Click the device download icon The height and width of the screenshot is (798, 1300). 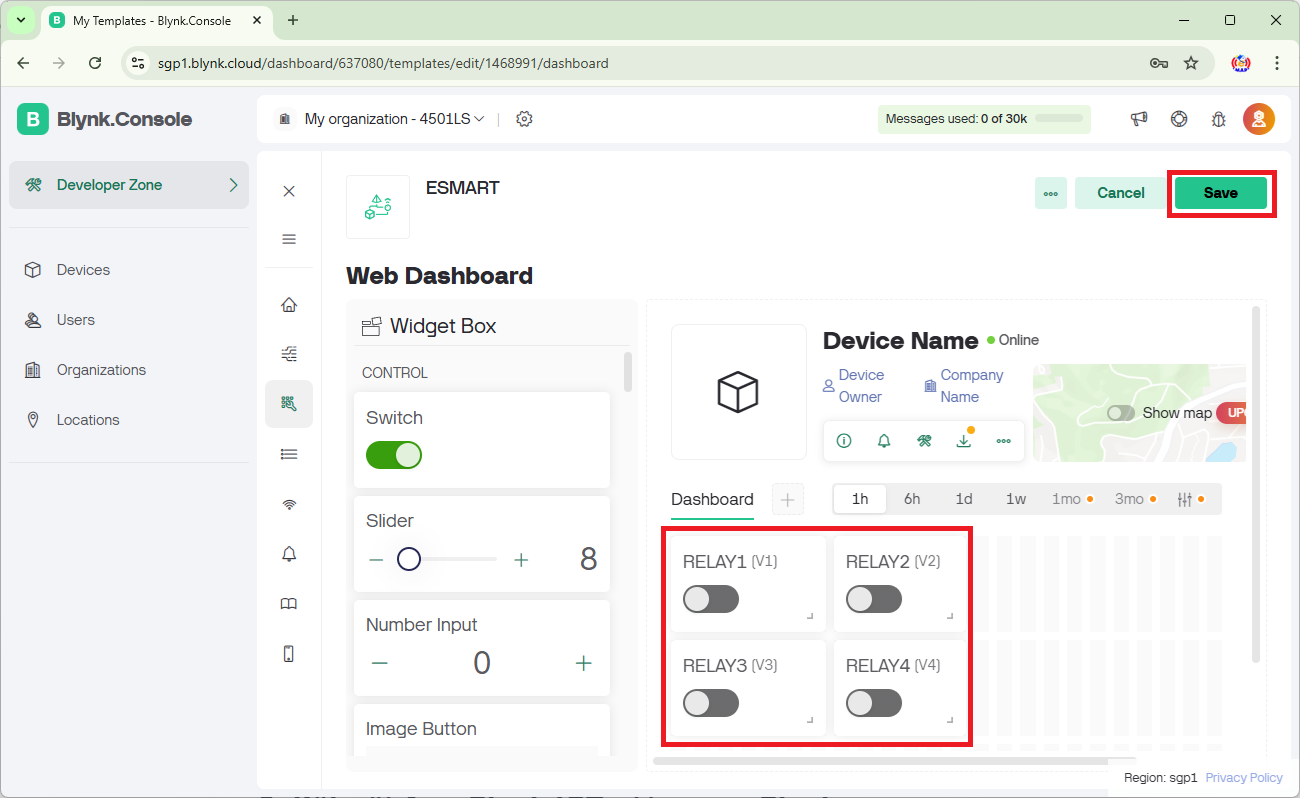pyautogui.click(x=964, y=441)
